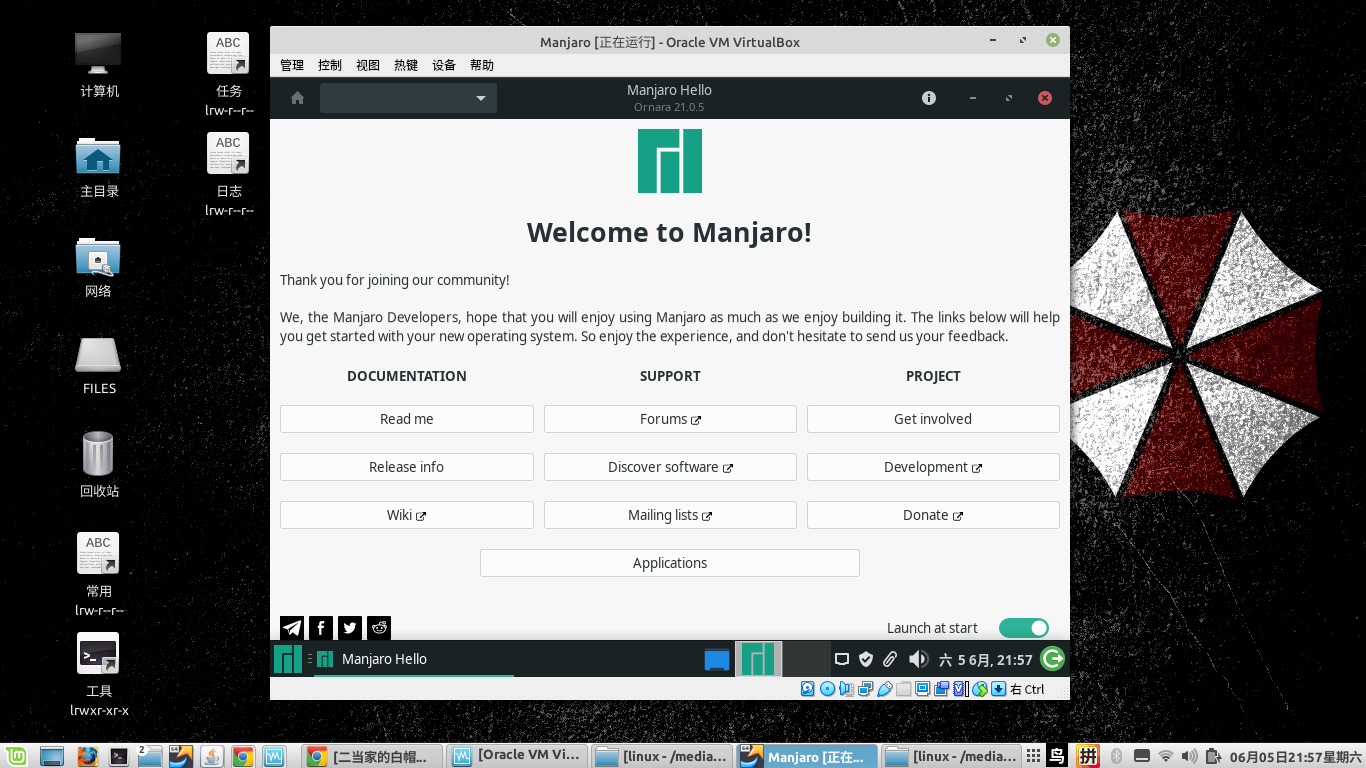
Task: Open the 常用 file shortcut on desktop
Action: 99,574
